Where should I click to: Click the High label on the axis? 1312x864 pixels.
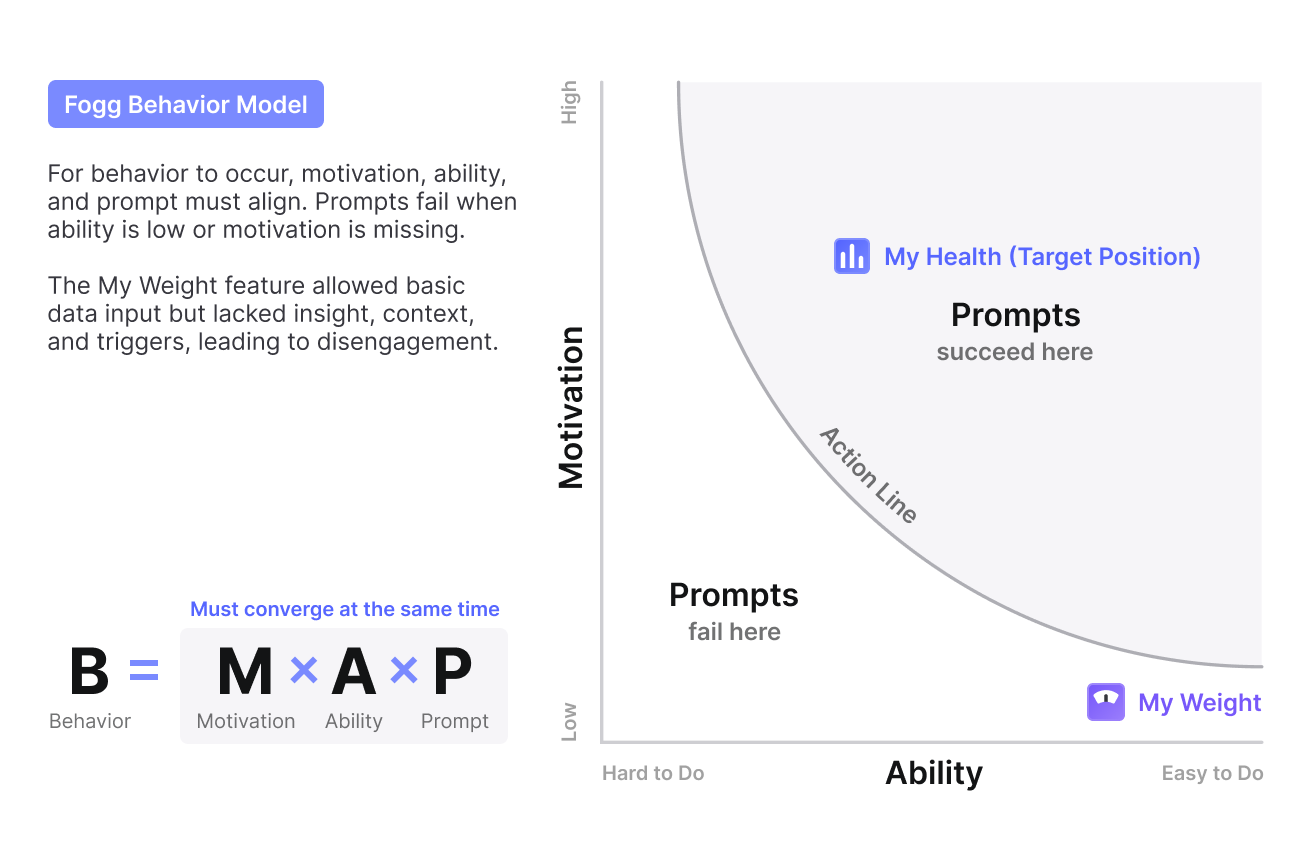coord(569,103)
